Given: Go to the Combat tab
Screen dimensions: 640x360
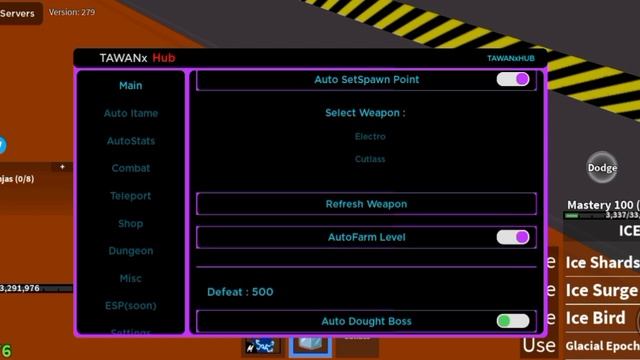Looking at the screenshot, I should 131,168.
